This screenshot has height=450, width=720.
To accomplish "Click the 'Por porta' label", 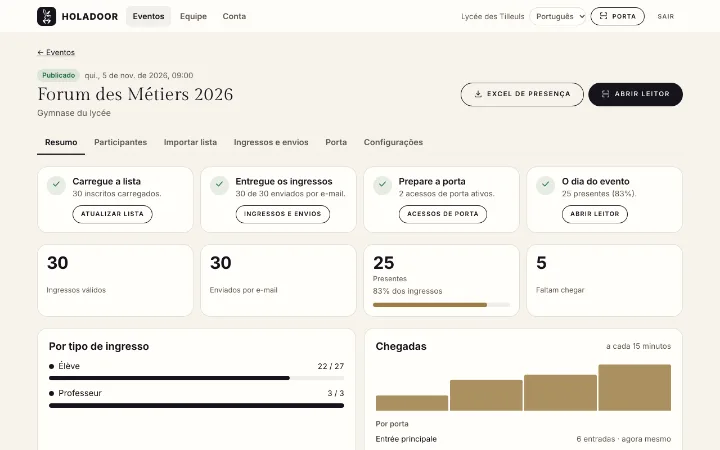I will coord(392,424).
